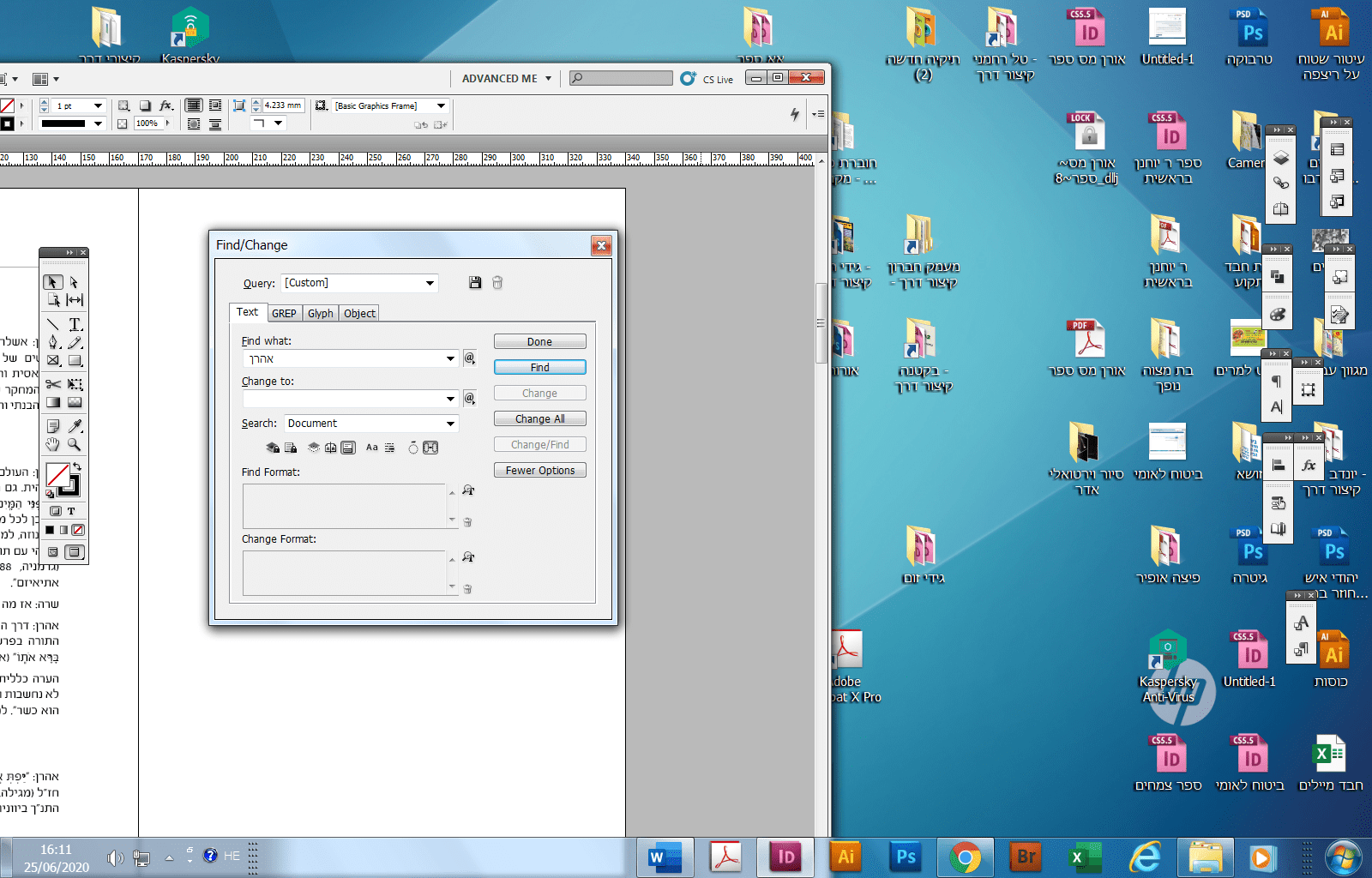This screenshot has width=1372, height=878.
Task: Open the ADVANCED ME workspace switcher
Action: pos(507,79)
